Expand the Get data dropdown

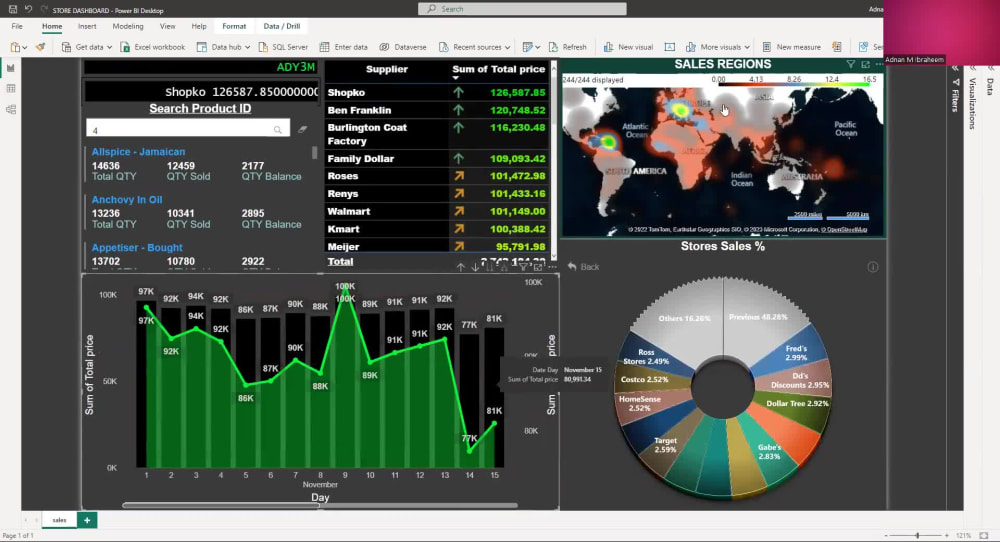click(x=109, y=48)
